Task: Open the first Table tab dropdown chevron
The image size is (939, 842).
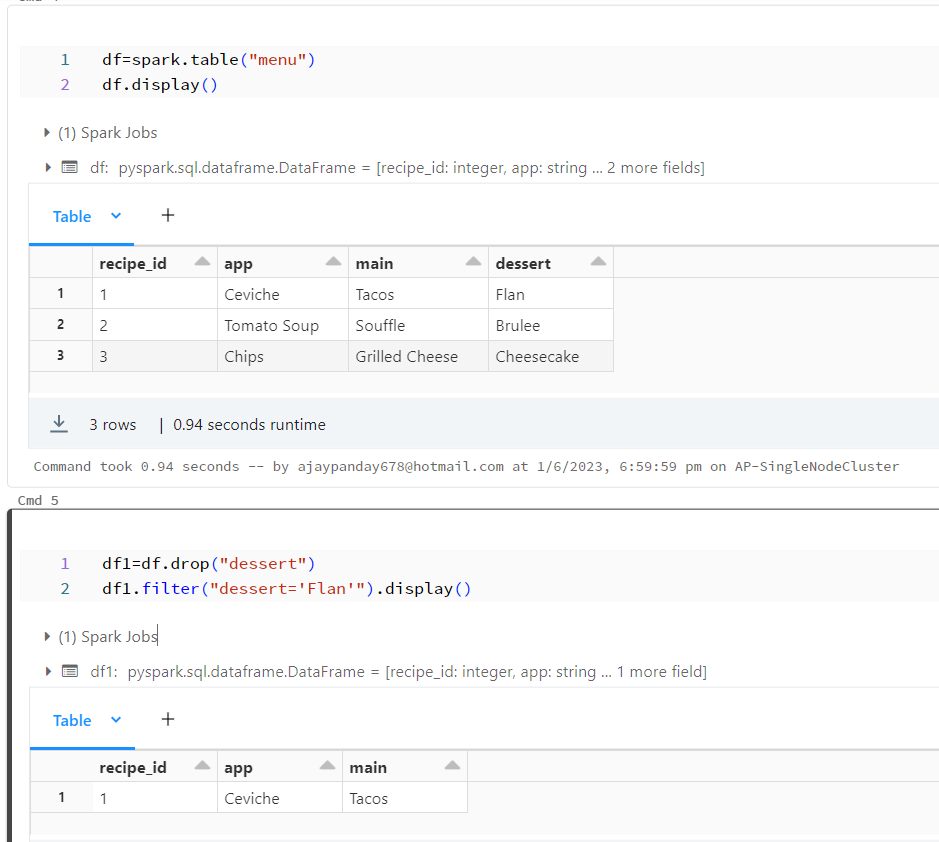Action: pyautogui.click(x=115, y=216)
